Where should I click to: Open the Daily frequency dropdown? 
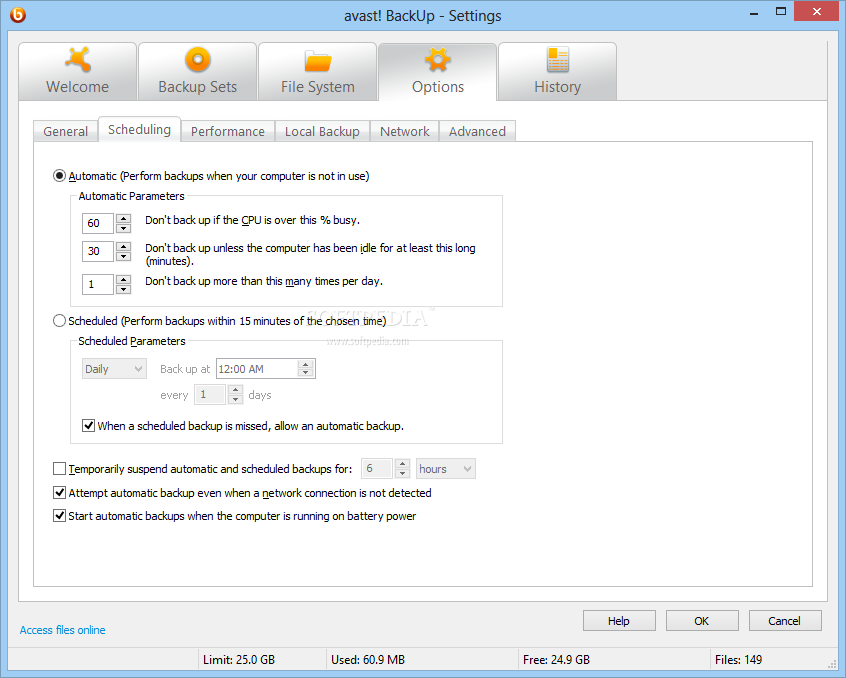click(x=114, y=369)
